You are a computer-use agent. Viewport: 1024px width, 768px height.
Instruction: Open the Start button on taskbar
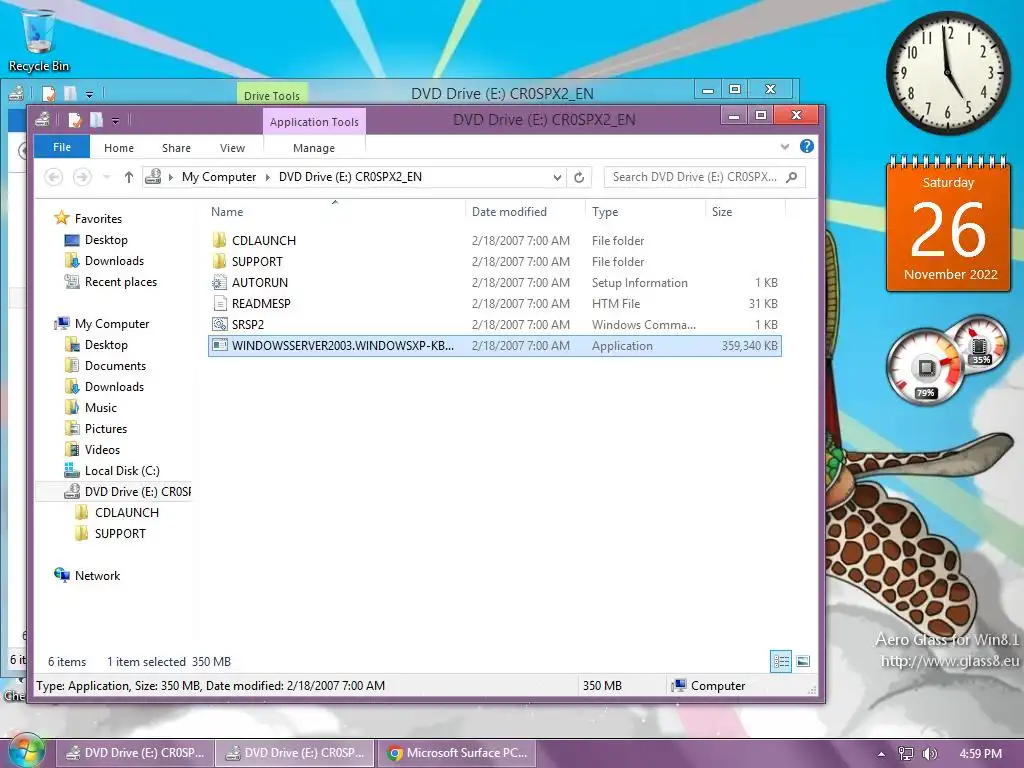[x=25, y=751]
